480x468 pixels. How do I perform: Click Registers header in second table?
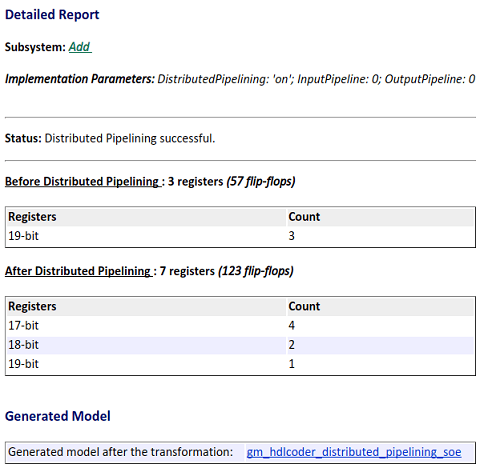tap(32, 306)
